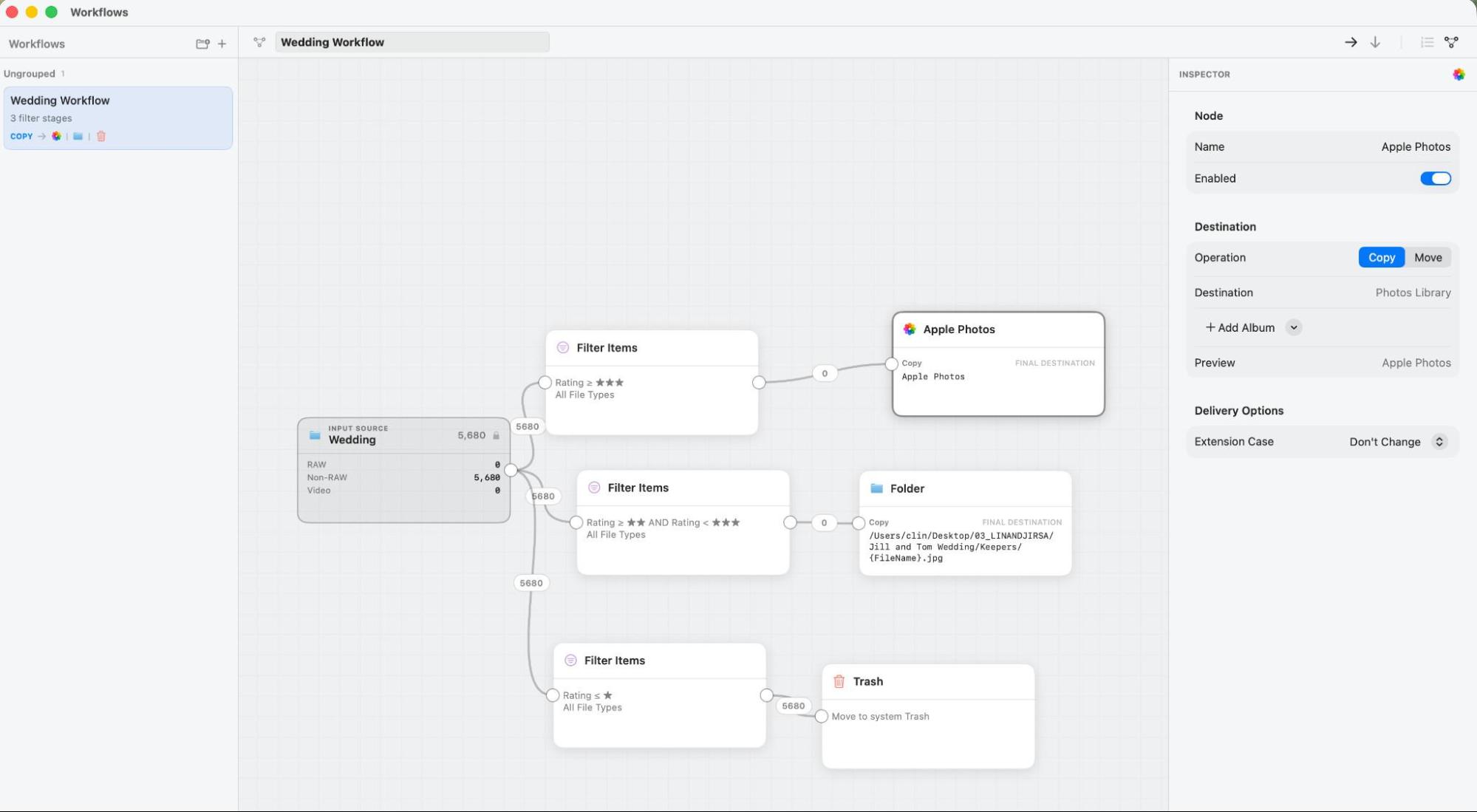The height and width of the screenshot is (812, 1477).
Task: Select the Copy operation option
Action: click(1381, 257)
